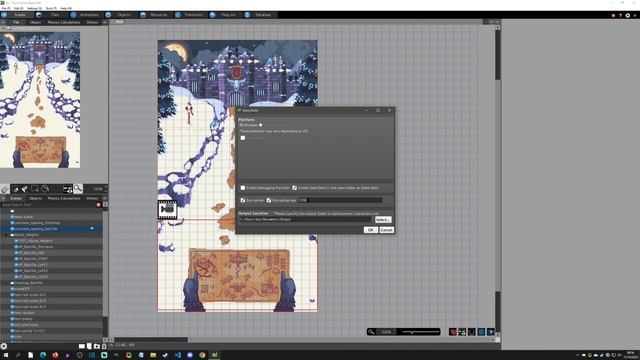
Task: Open the Objects tab beside the lower Scenes tab
Action: click(36, 198)
